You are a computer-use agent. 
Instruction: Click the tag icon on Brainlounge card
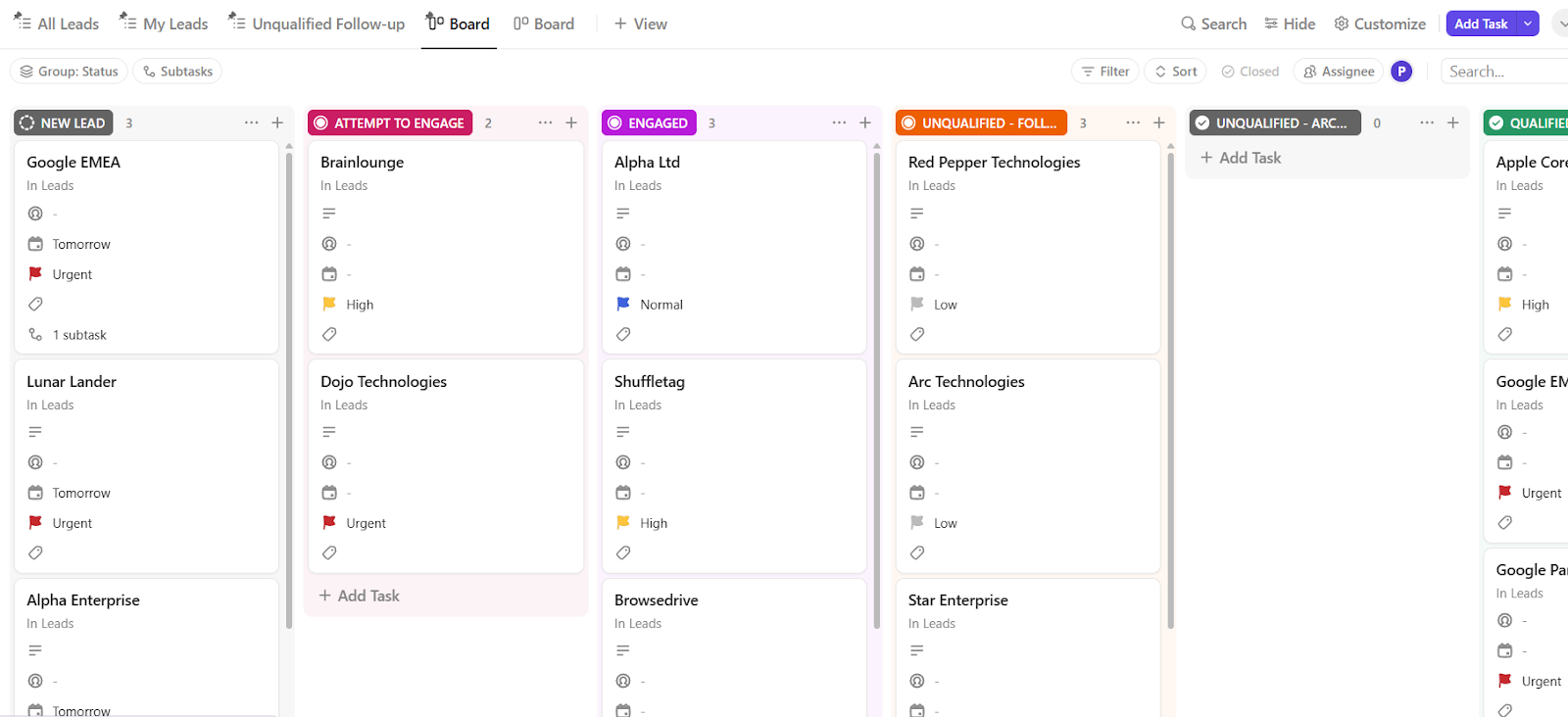click(x=329, y=334)
